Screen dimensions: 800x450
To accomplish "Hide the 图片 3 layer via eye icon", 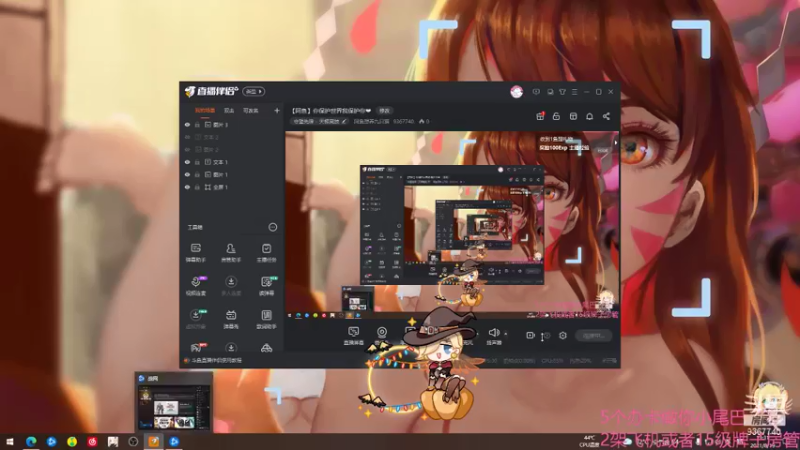I will pos(187,125).
